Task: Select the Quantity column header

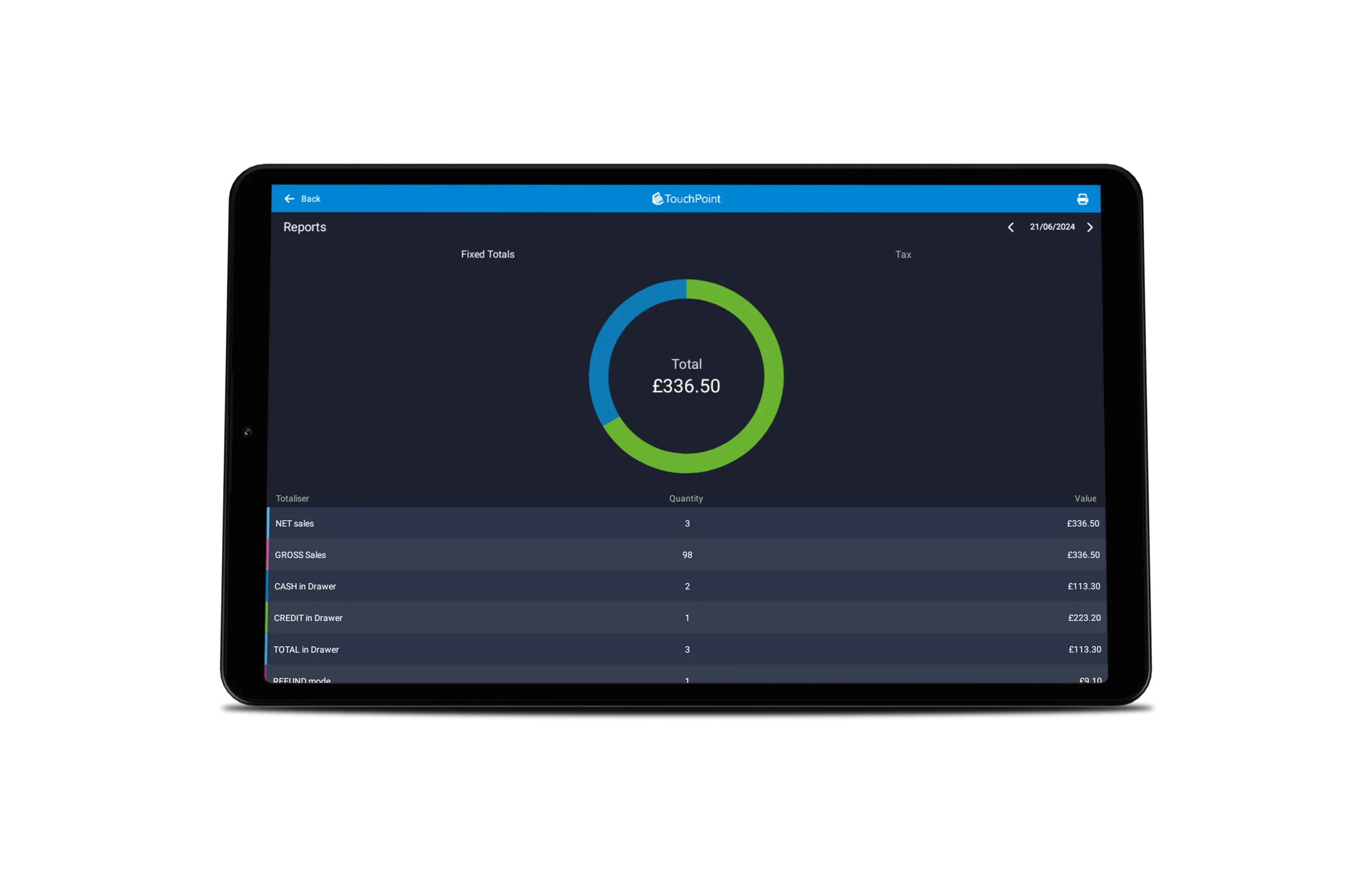Action: click(686, 498)
